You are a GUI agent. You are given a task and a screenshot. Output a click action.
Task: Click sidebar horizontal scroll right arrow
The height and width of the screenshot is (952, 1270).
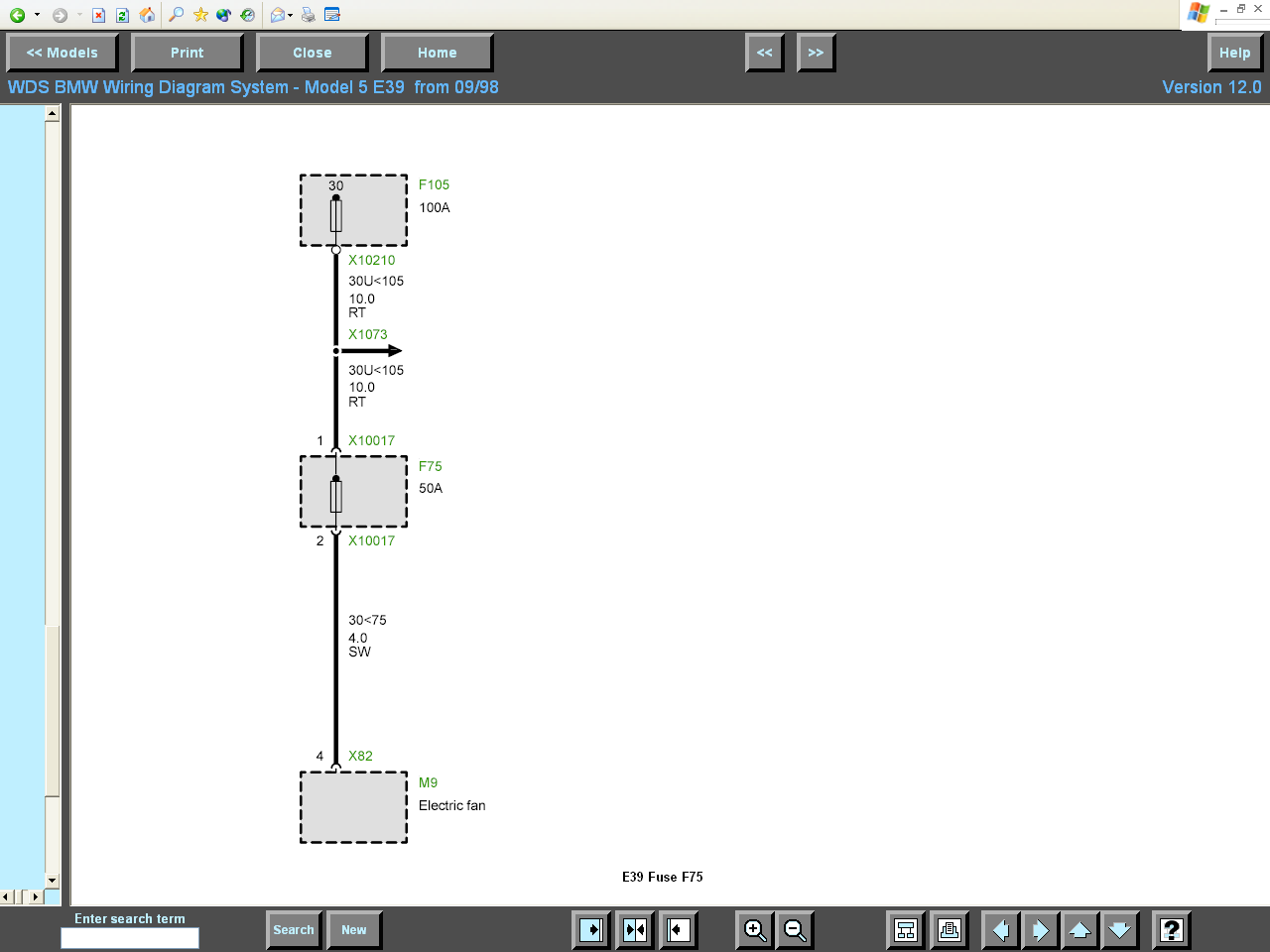[36, 896]
